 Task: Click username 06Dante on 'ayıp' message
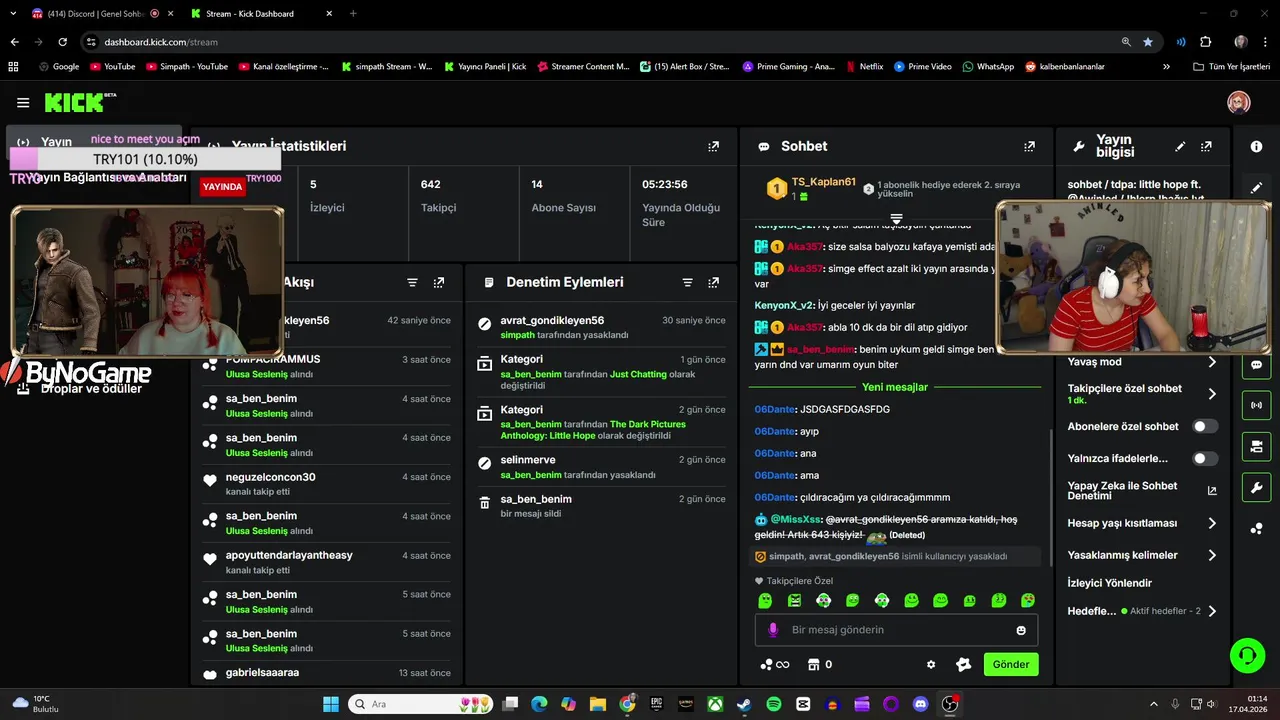(x=775, y=431)
